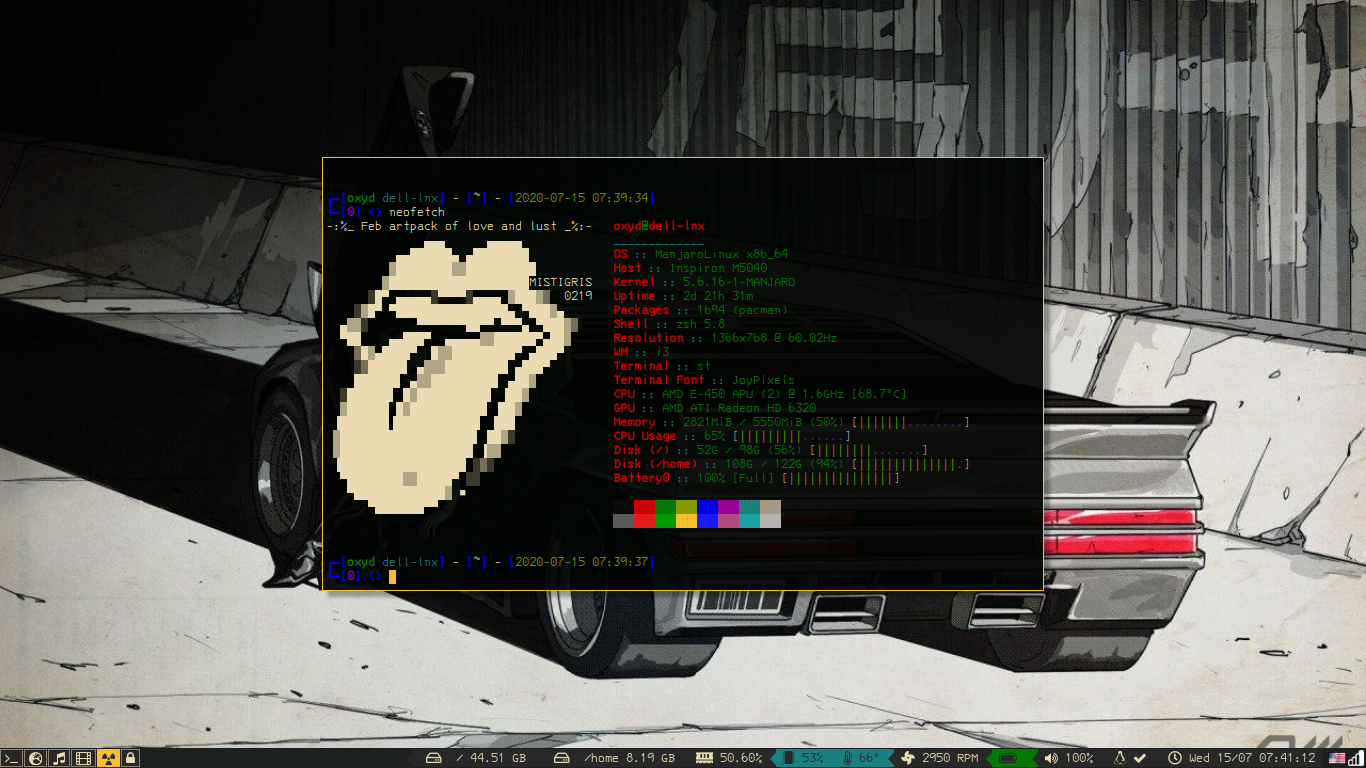Click the Tux penguin updates indicator
Screen dimensions: 1366x768
pyautogui.click(x=1120, y=758)
